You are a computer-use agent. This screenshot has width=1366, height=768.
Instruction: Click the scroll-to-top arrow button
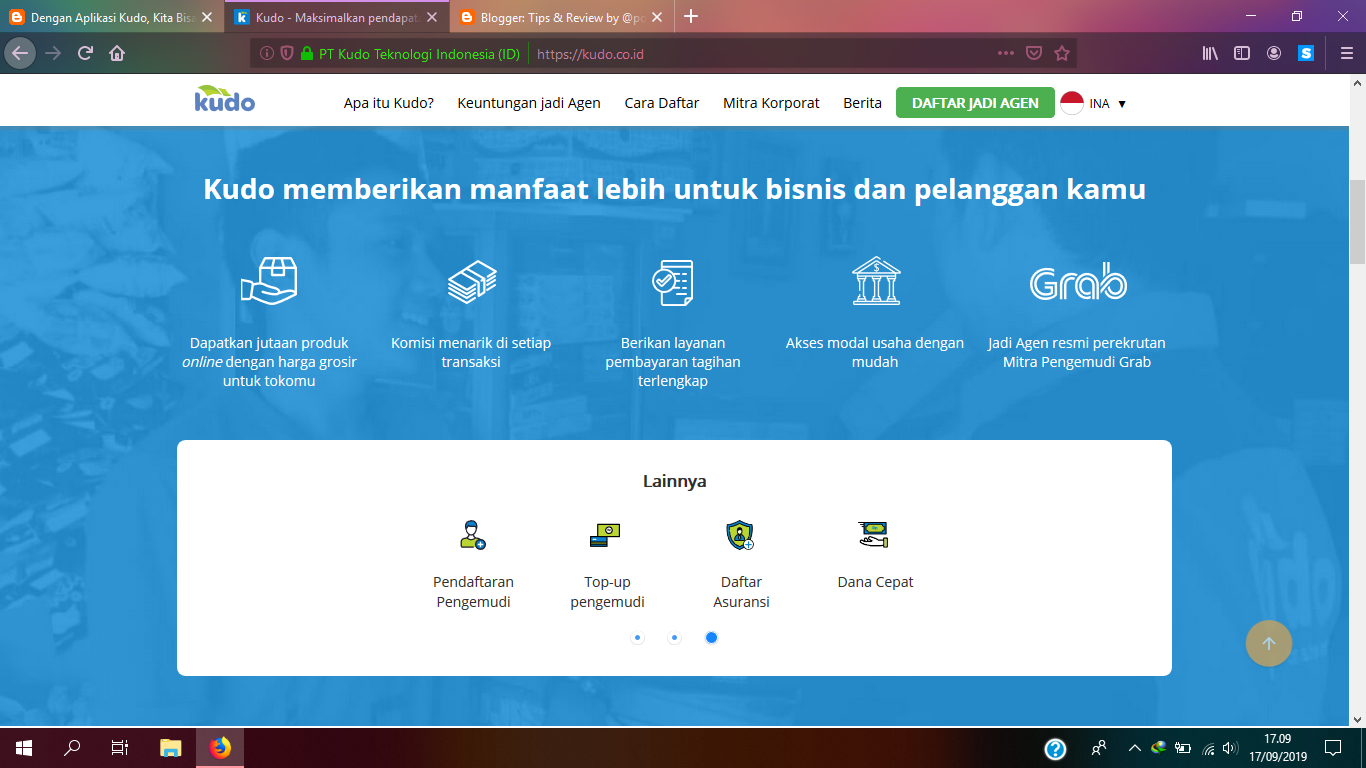pos(1268,643)
